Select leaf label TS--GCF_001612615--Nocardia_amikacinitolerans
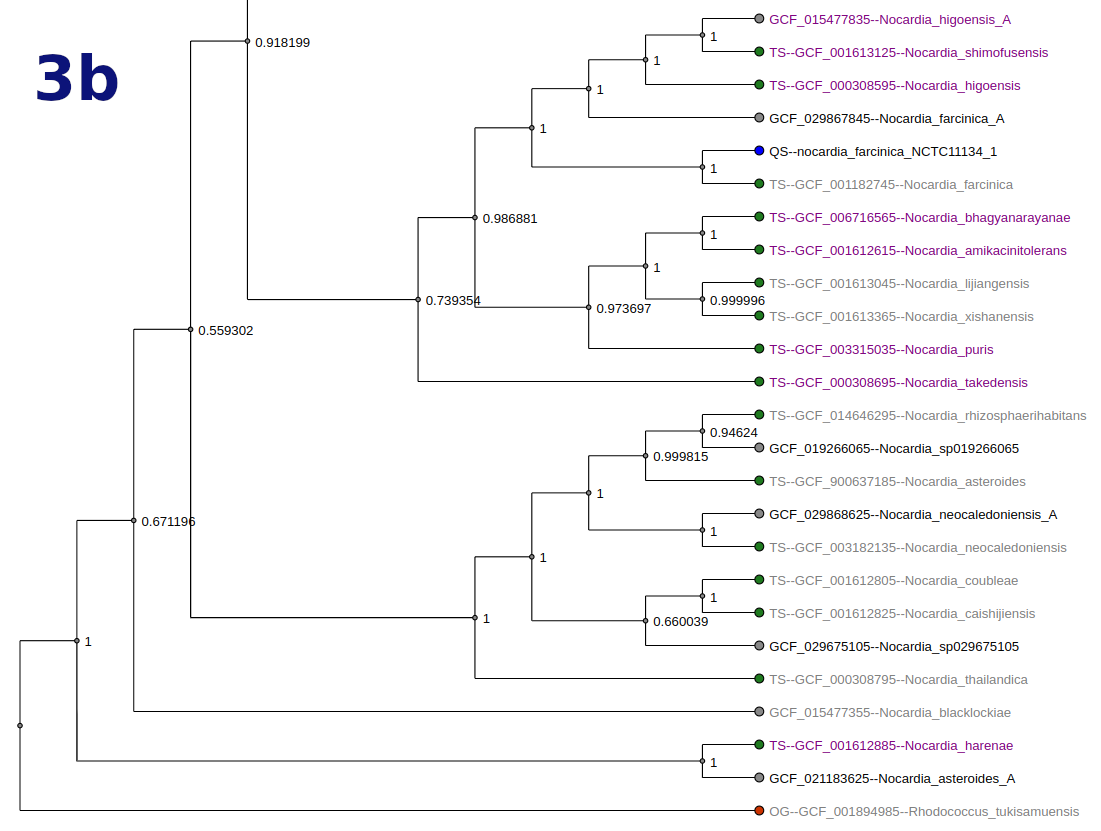This screenshot has height=831, width=1101. pos(918,251)
